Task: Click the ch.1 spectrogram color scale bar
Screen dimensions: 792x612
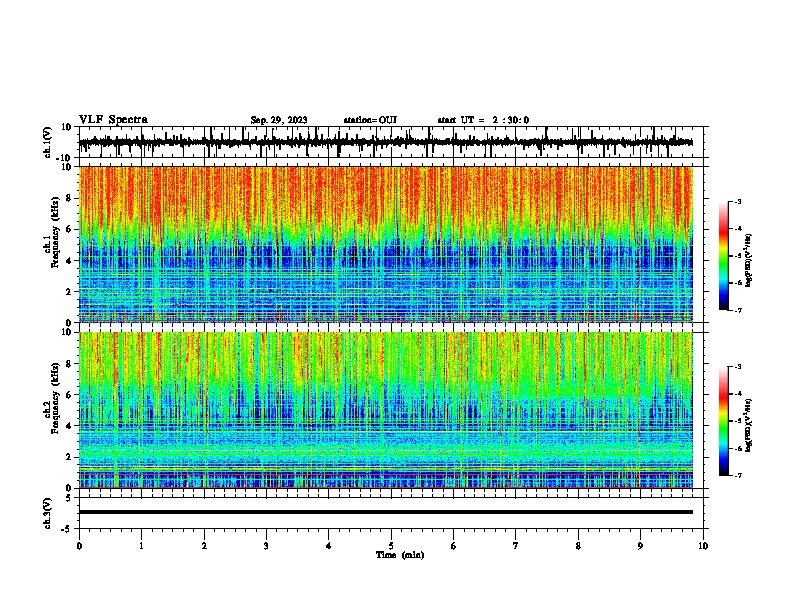Action: click(723, 256)
